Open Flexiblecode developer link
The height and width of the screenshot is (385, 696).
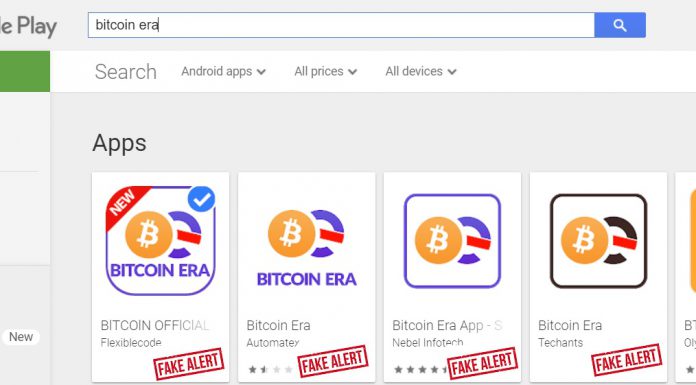pos(131,343)
